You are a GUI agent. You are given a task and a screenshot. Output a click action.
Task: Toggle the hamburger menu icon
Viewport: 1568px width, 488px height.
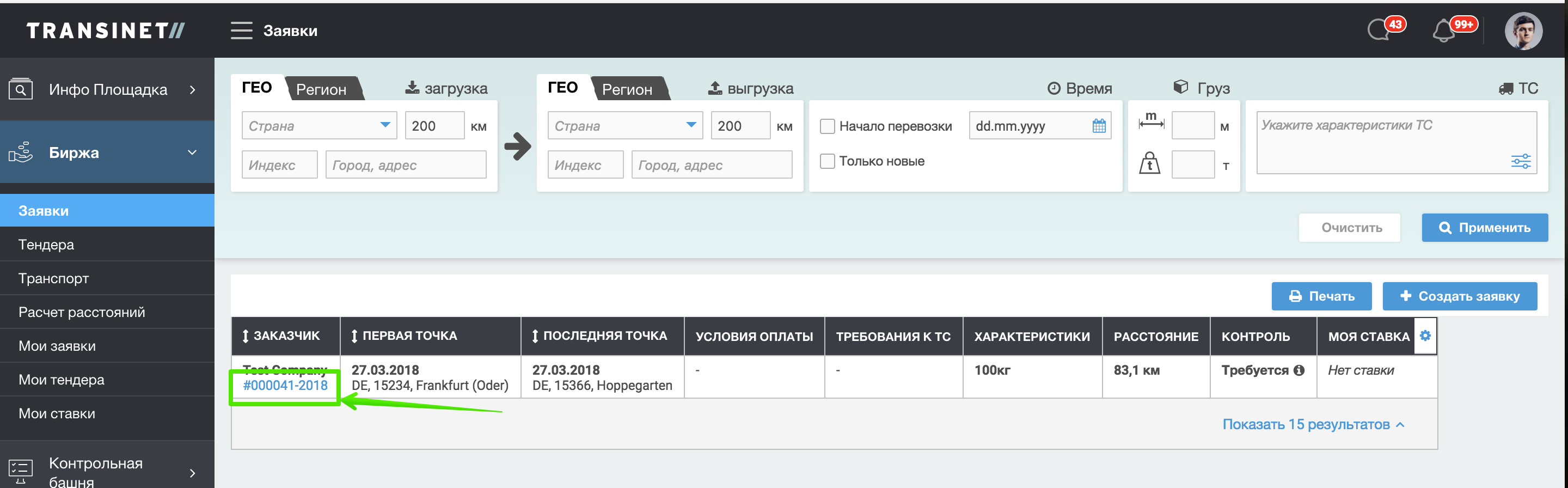click(241, 30)
